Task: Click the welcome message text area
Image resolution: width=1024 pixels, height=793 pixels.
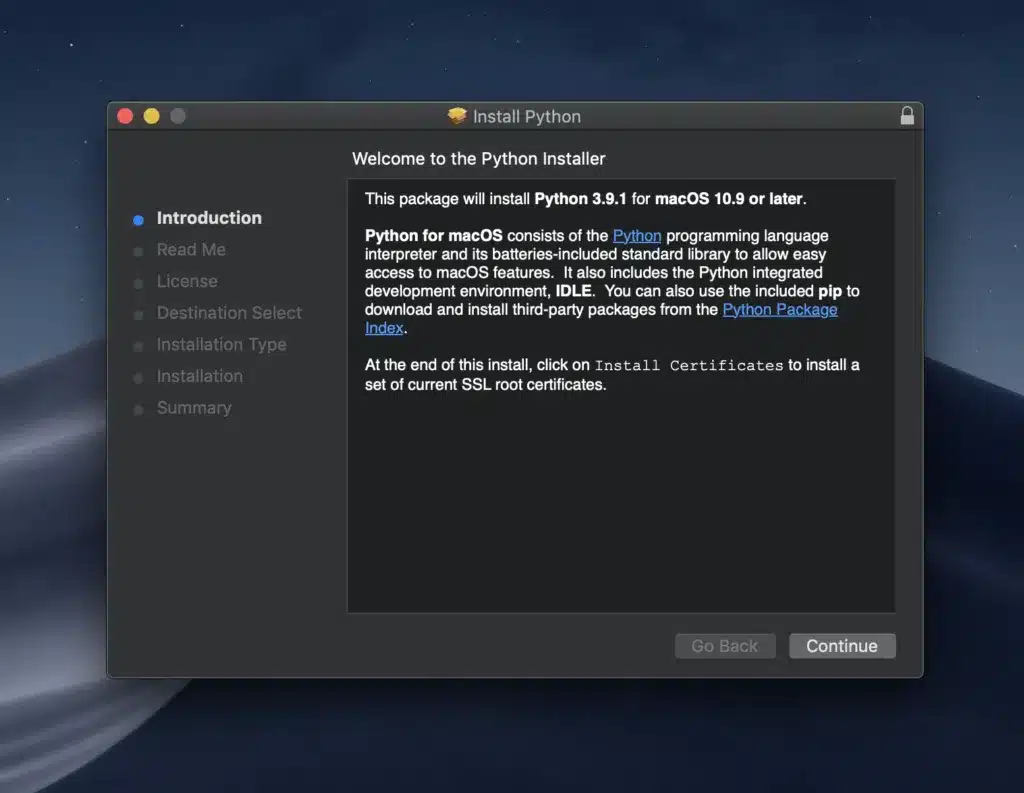Action: pos(479,159)
